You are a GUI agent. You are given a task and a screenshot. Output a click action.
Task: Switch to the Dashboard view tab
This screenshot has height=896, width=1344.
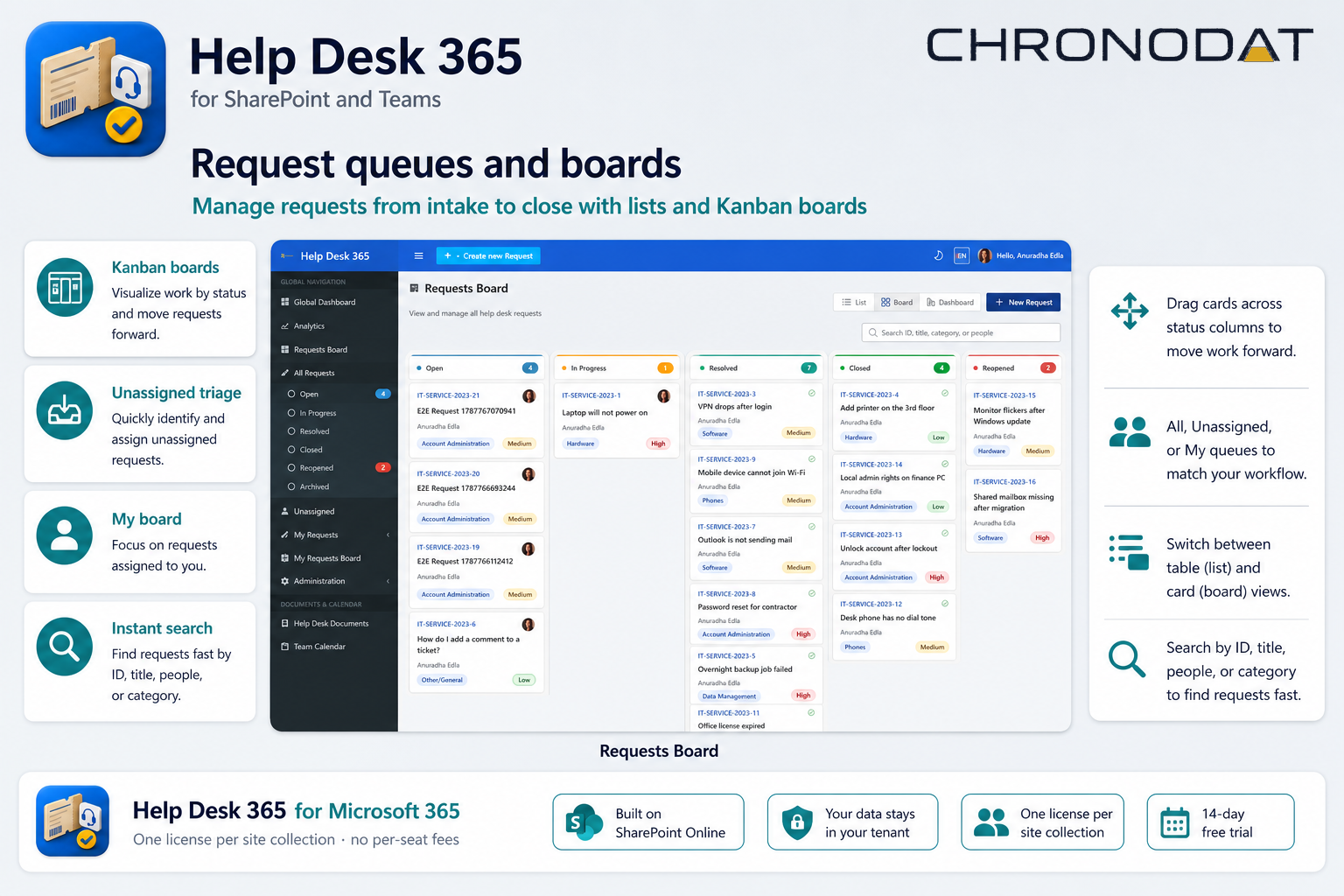pyautogui.click(x=950, y=303)
